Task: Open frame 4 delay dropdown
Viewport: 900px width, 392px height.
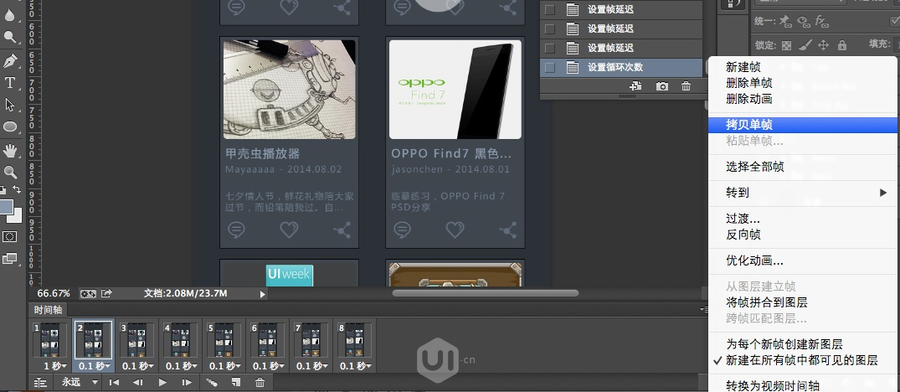Action: pos(181,366)
